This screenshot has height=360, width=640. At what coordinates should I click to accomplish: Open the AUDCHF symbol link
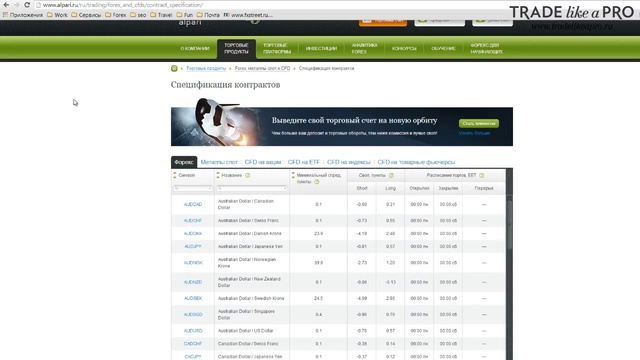coord(193,220)
